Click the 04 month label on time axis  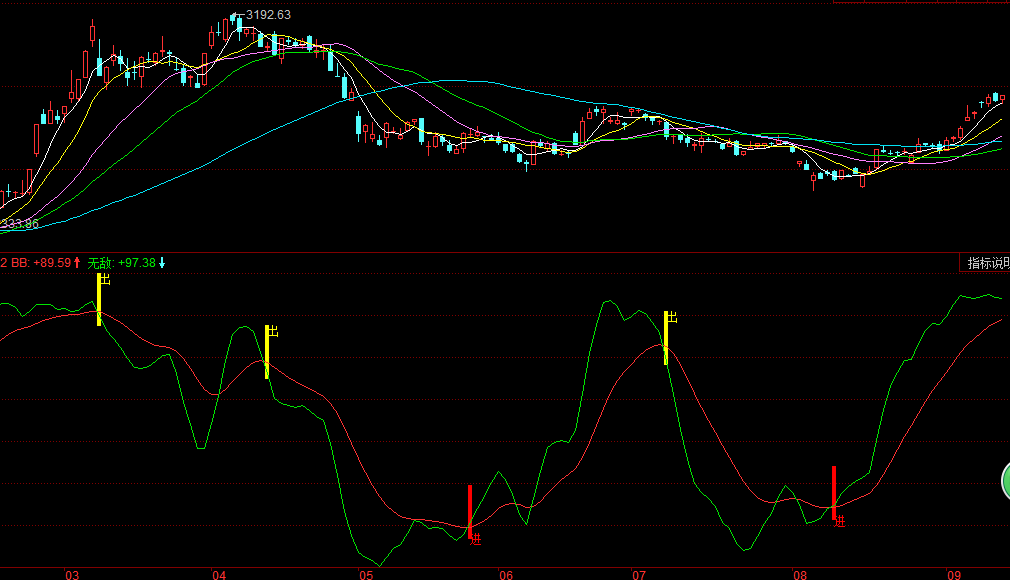(x=219, y=574)
